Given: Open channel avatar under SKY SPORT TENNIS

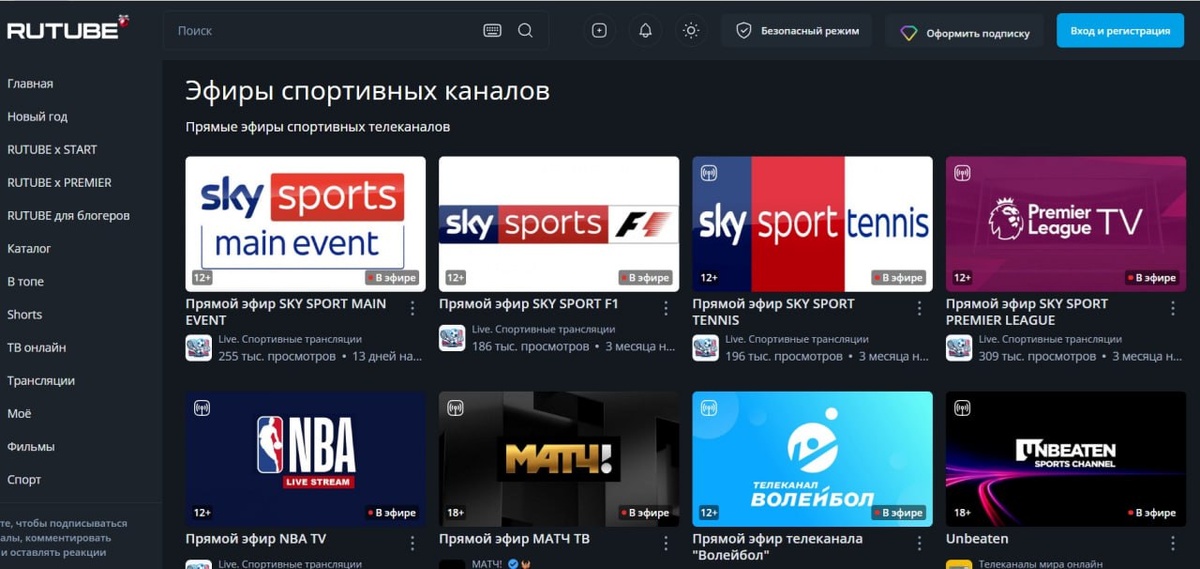Looking at the screenshot, I should [705, 348].
